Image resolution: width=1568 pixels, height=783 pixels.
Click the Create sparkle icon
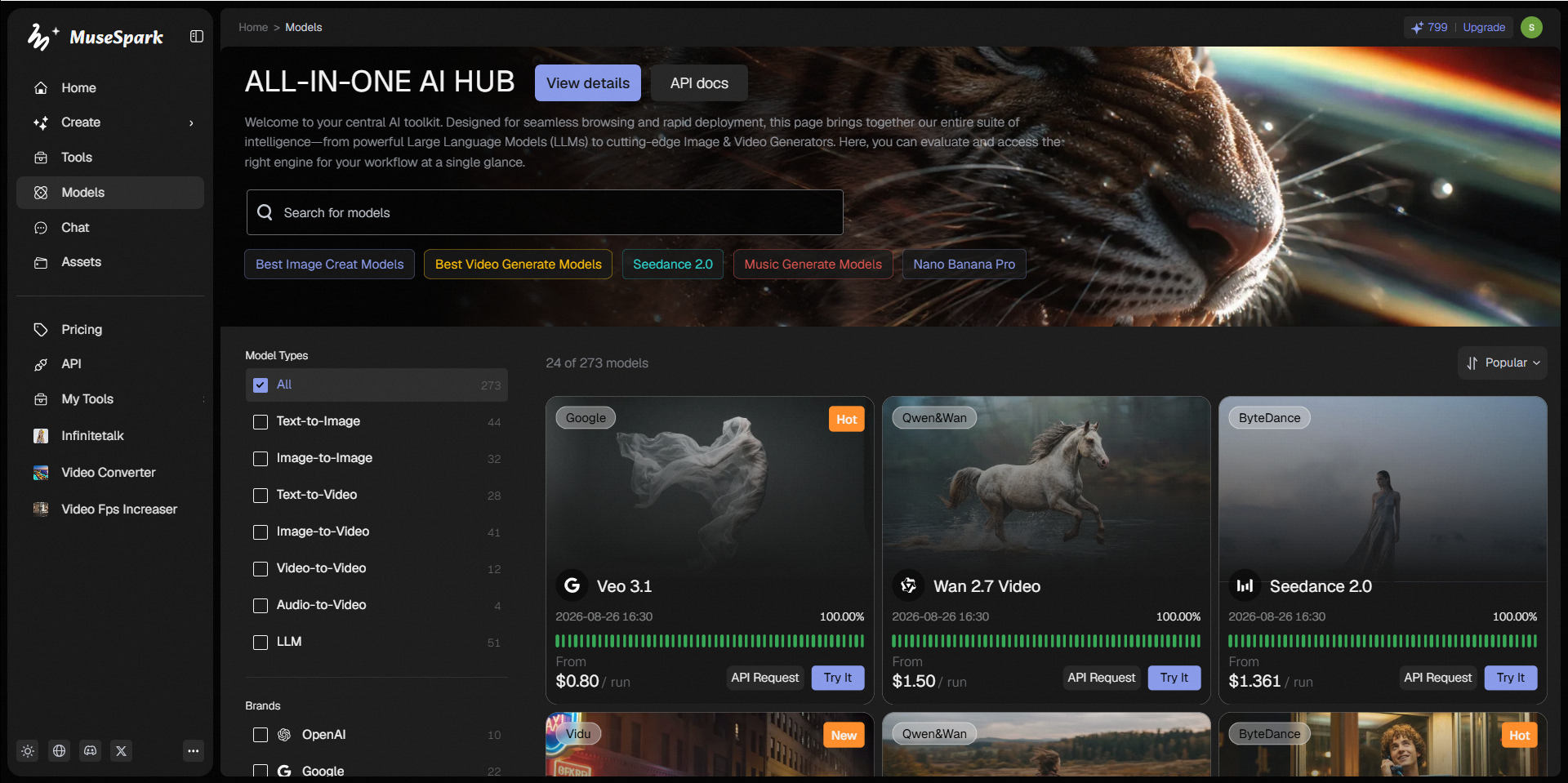point(41,122)
